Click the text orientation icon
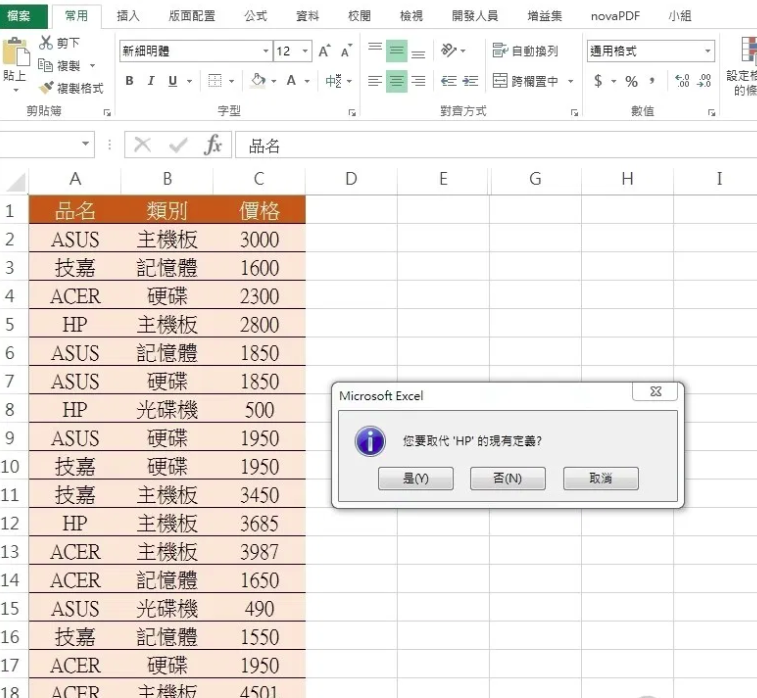The height and width of the screenshot is (698, 757). pos(449,50)
